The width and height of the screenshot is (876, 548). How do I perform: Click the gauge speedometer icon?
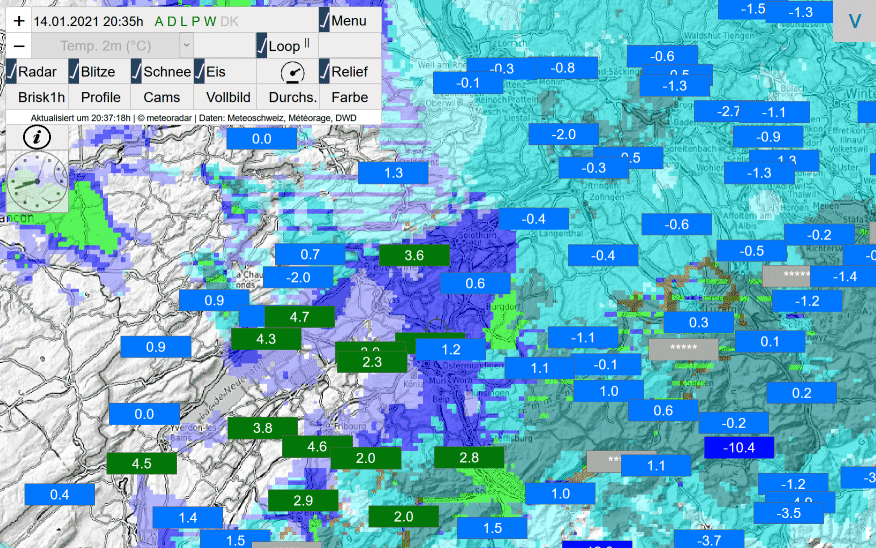coord(292,73)
